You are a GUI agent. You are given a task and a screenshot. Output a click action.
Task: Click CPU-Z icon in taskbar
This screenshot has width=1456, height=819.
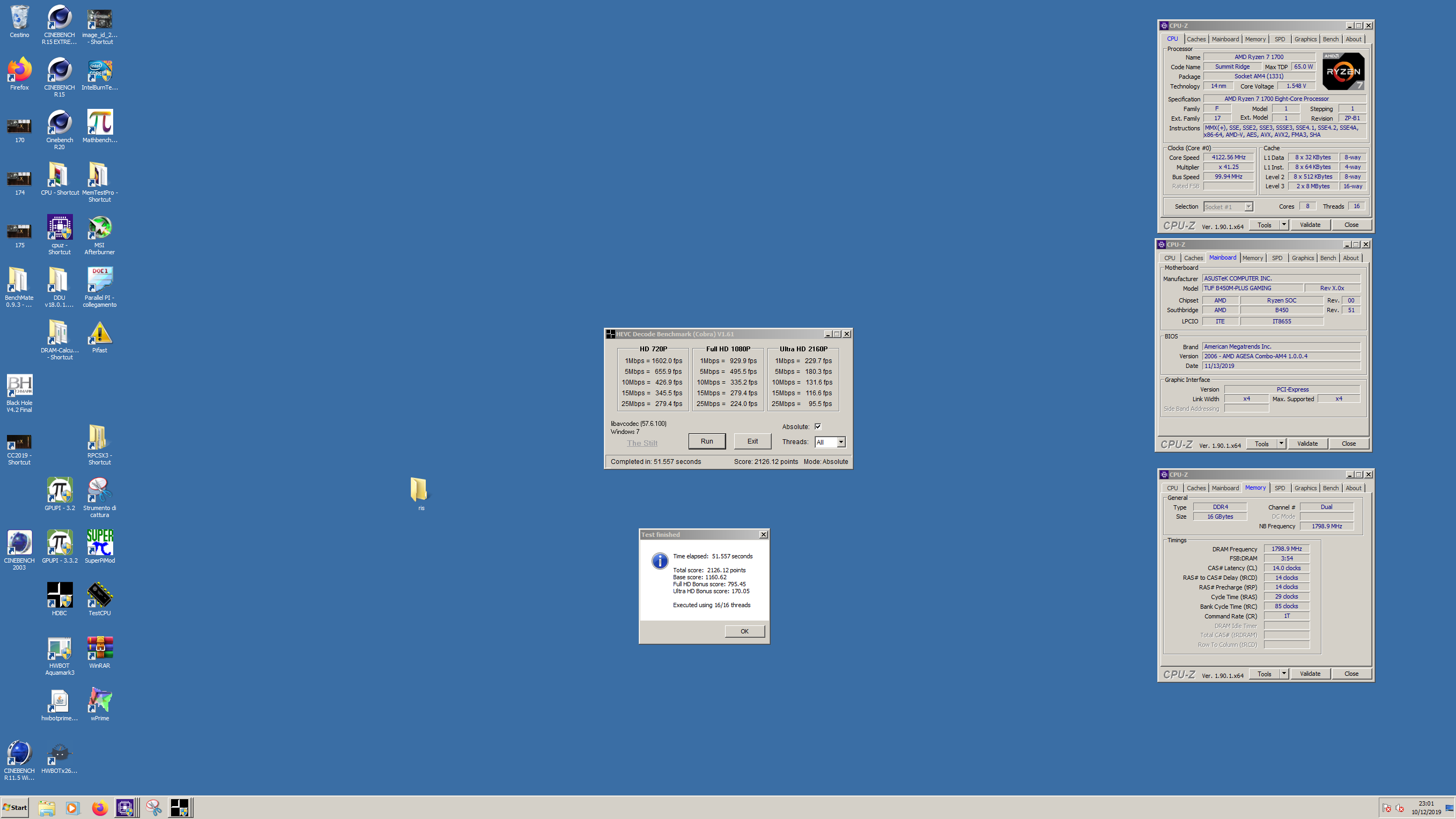click(125, 808)
